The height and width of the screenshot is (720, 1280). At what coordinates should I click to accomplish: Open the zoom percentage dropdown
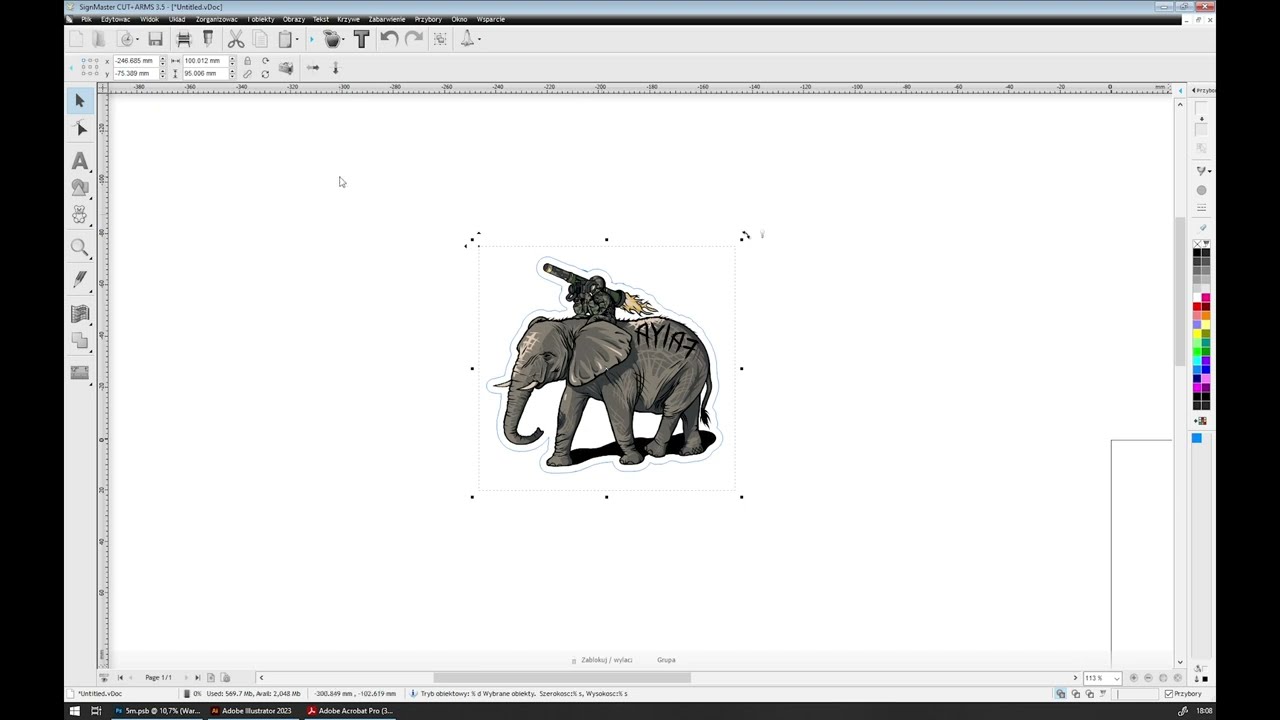tap(1117, 678)
